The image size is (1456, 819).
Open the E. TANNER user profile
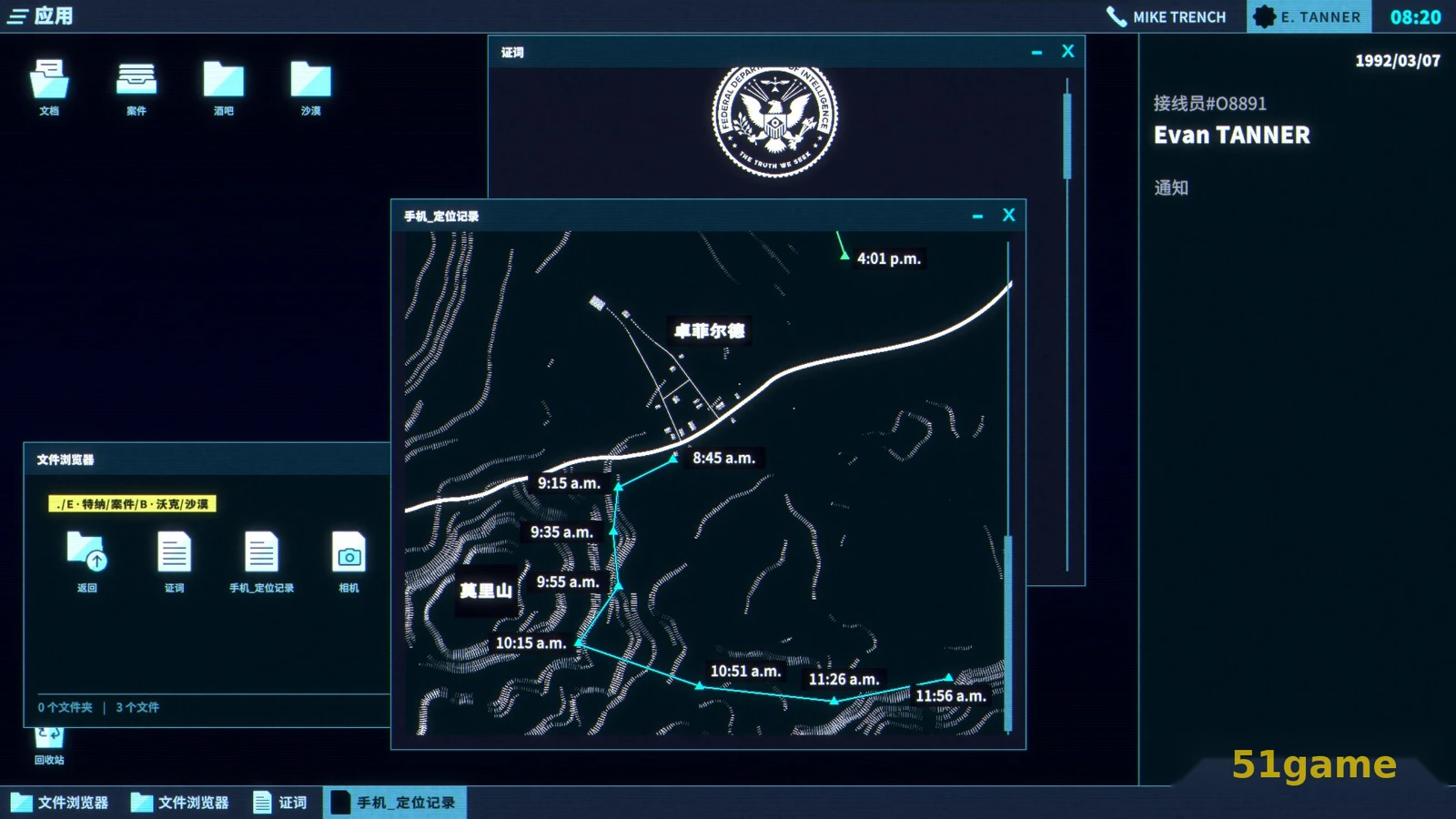(x=1309, y=16)
